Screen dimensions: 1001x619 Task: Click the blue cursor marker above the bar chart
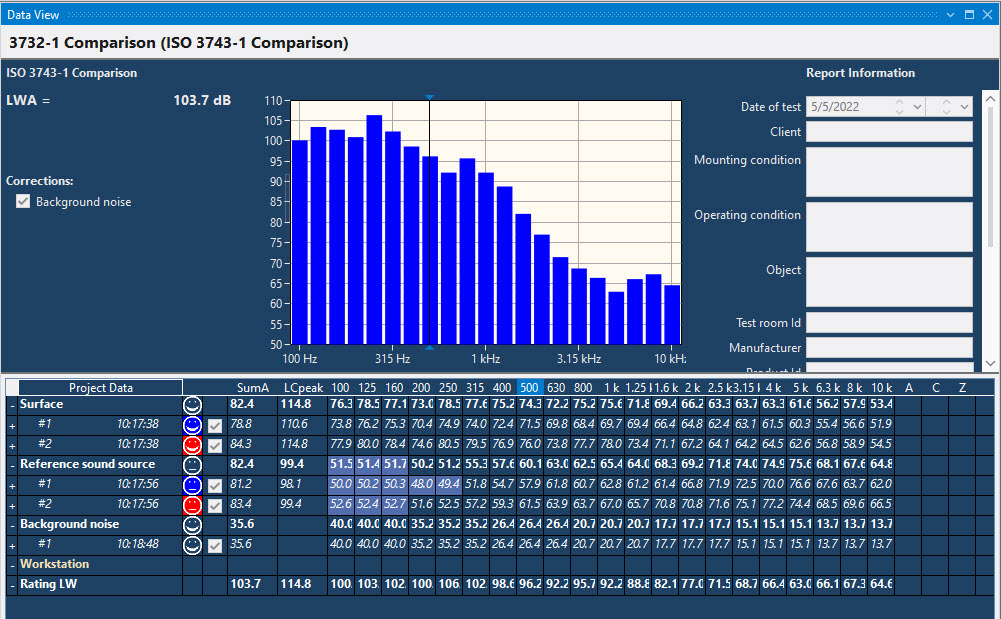pos(429,96)
